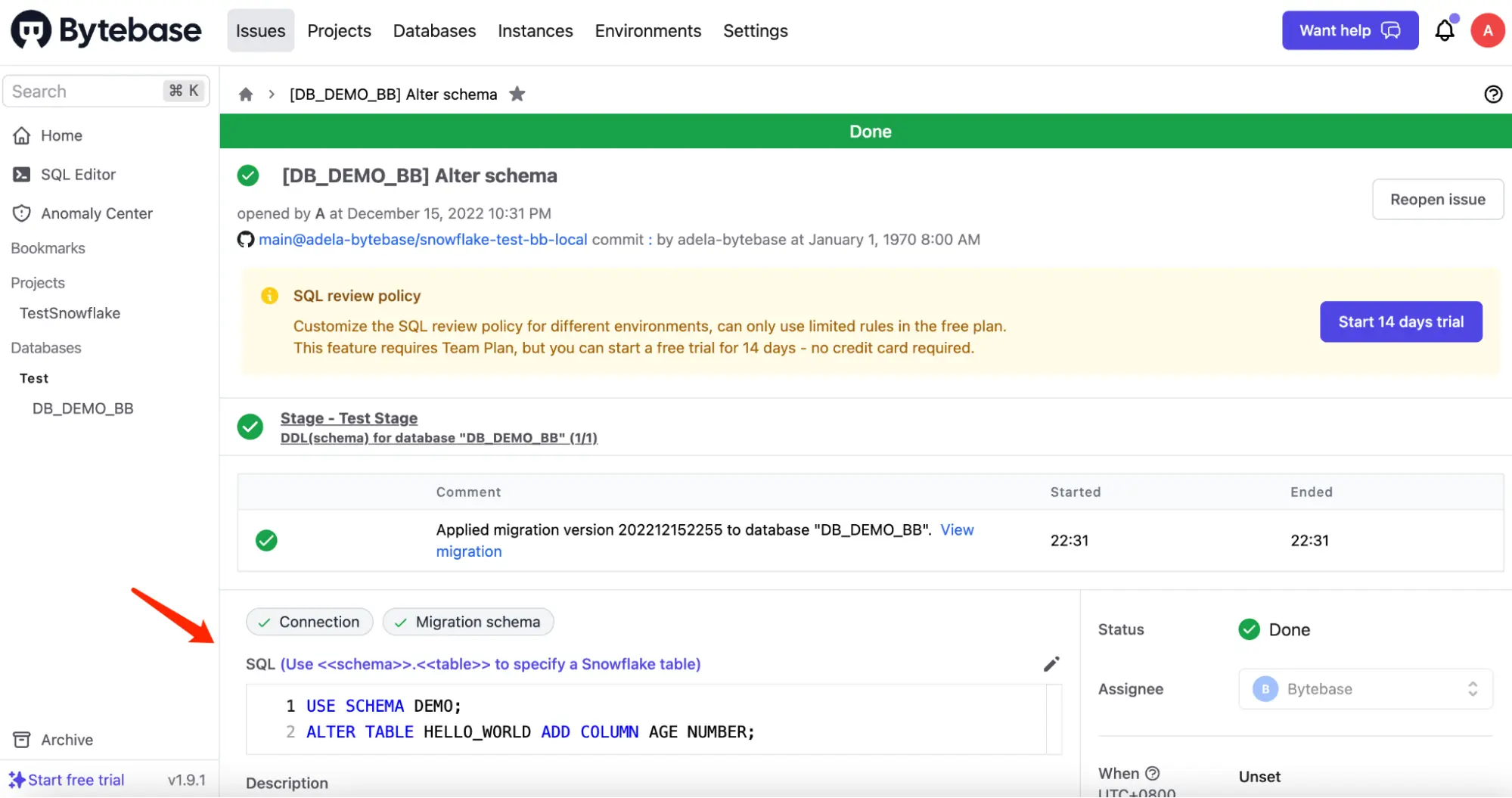Open DDL(schema) for database task link
The width and height of the screenshot is (1512, 798).
439,438
